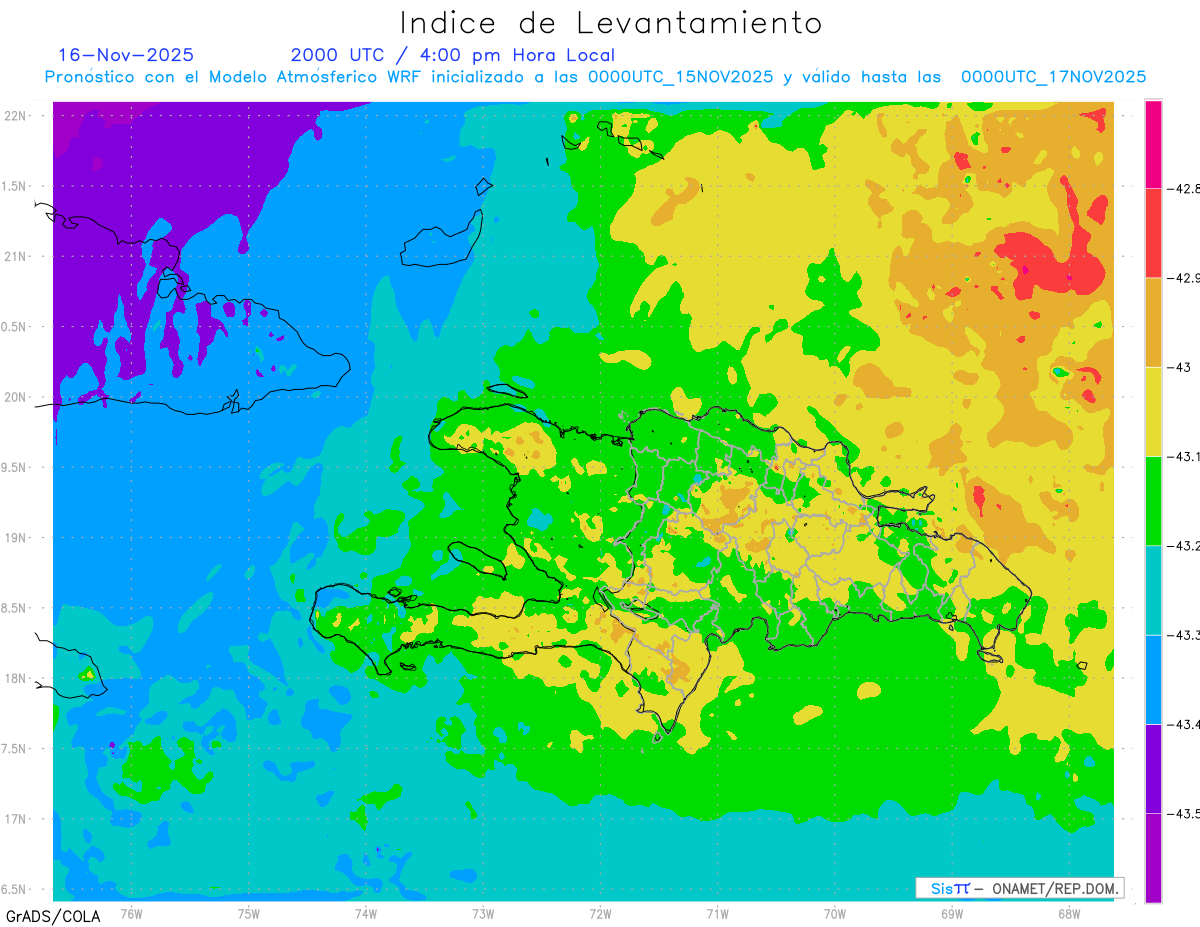Image resolution: width=1200 pixels, height=927 pixels.
Task: Pick the orange legend swatch between -42.9 and -43
Action: 1153,322
